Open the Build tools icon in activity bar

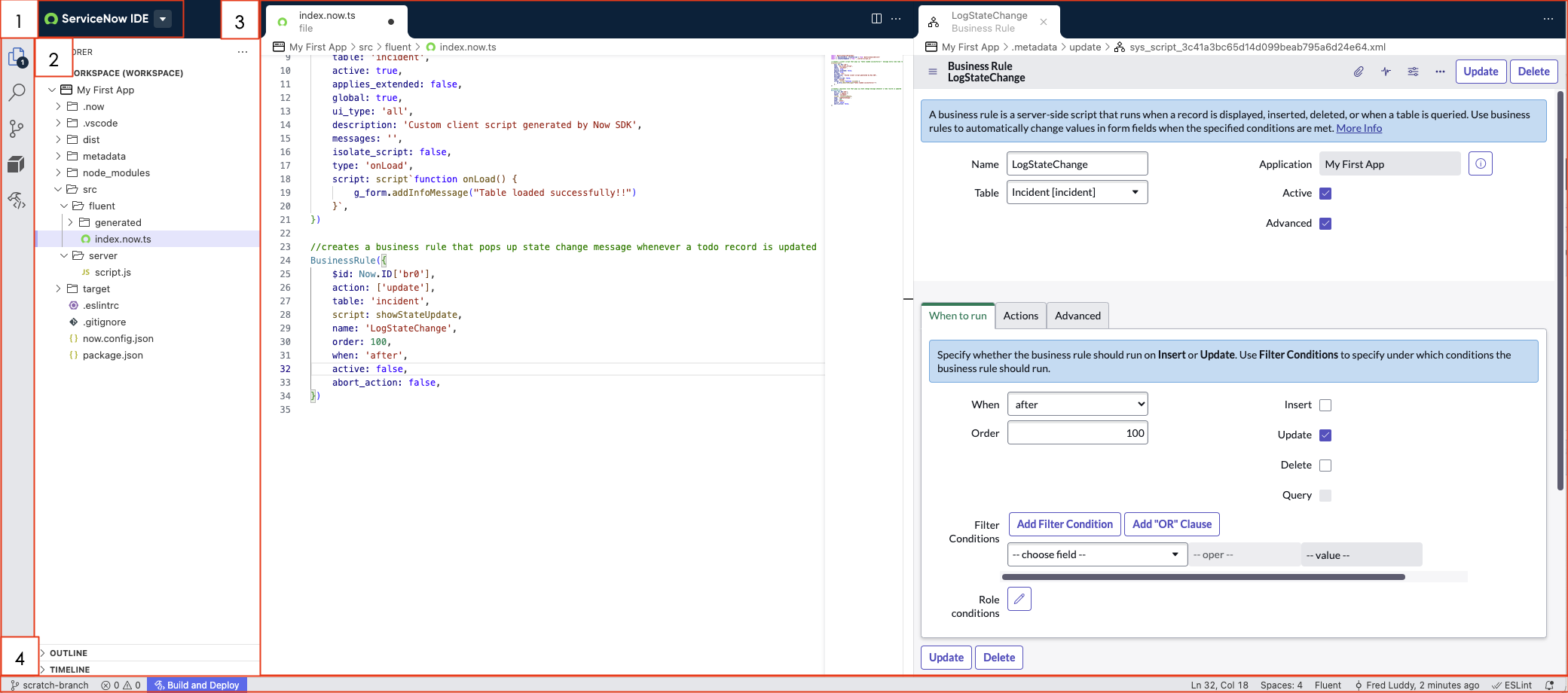click(17, 200)
